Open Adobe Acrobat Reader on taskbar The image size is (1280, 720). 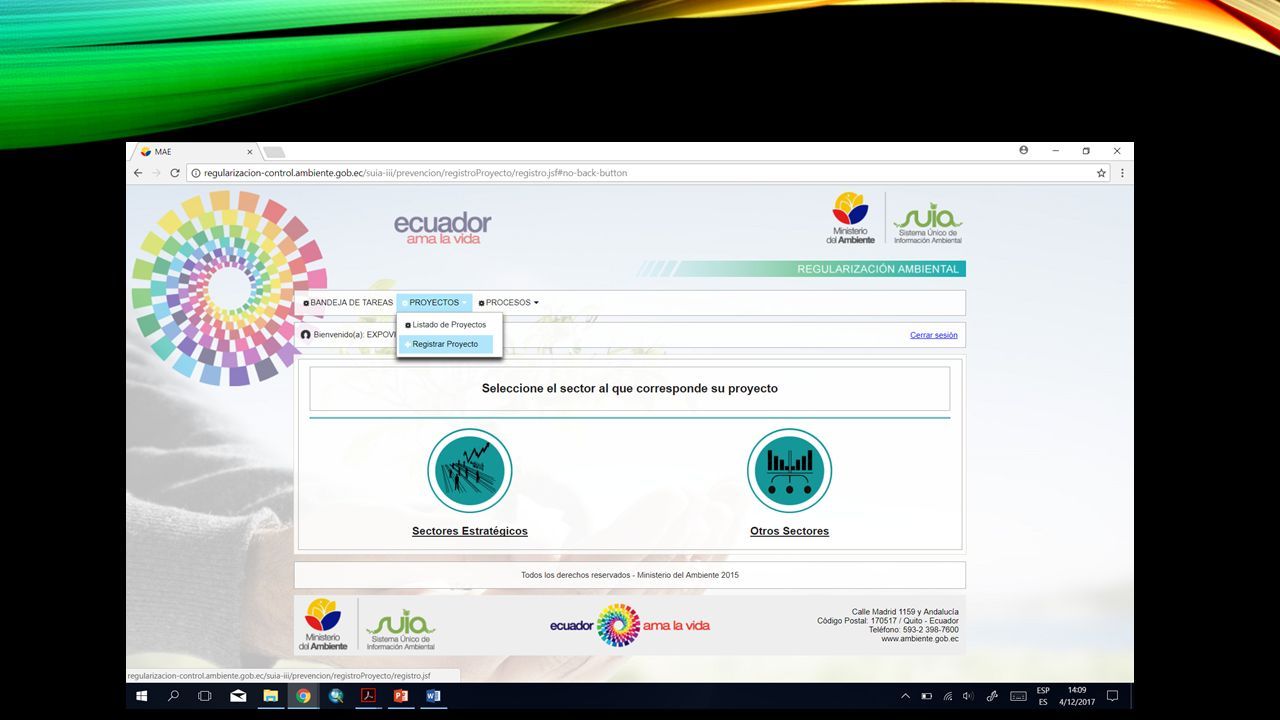[x=368, y=696]
